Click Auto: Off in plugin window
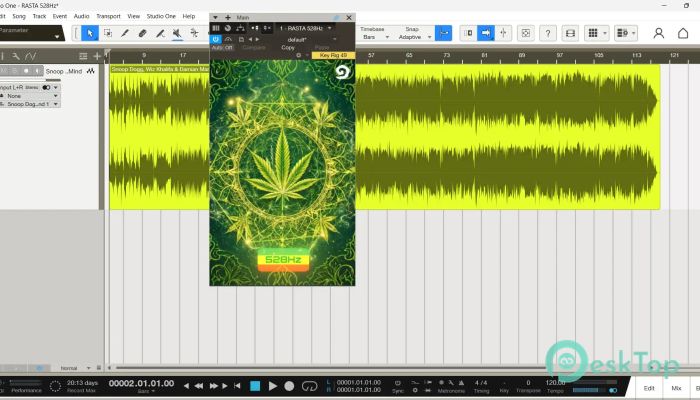The image size is (700, 400). click(x=222, y=47)
